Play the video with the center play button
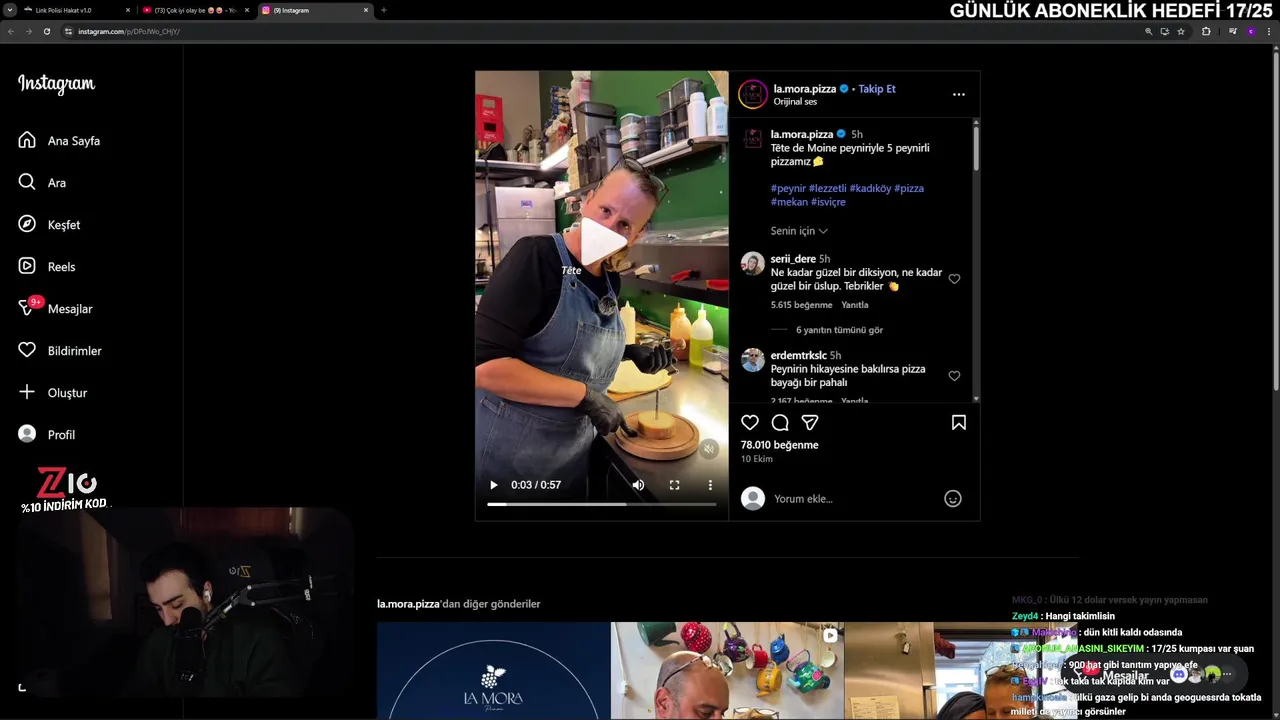This screenshot has width=1280, height=720. pos(602,242)
